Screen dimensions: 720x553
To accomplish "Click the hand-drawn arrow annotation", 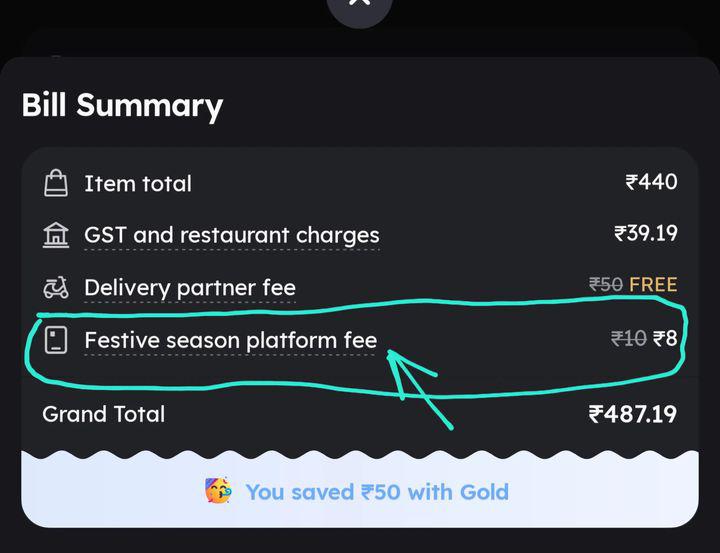I will click(418, 384).
